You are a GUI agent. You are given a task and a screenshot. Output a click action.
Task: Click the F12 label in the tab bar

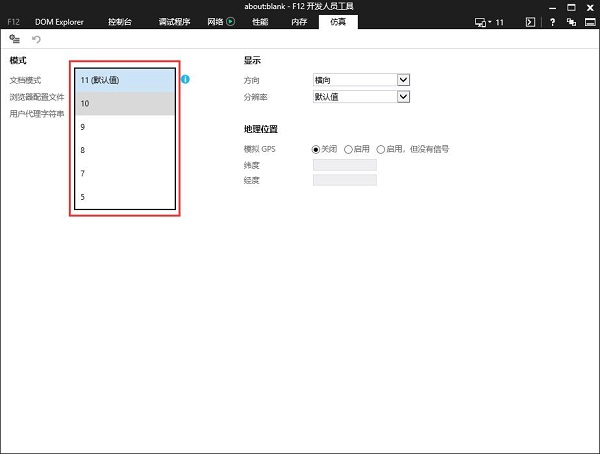13,22
